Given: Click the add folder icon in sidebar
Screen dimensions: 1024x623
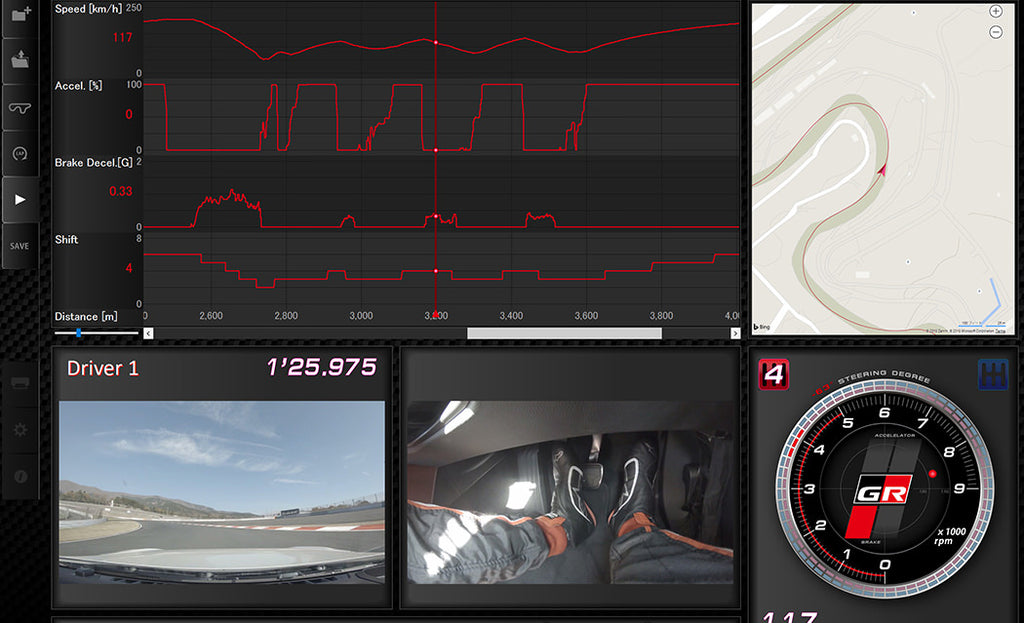Looking at the screenshot, I should (x=20, y=17).
